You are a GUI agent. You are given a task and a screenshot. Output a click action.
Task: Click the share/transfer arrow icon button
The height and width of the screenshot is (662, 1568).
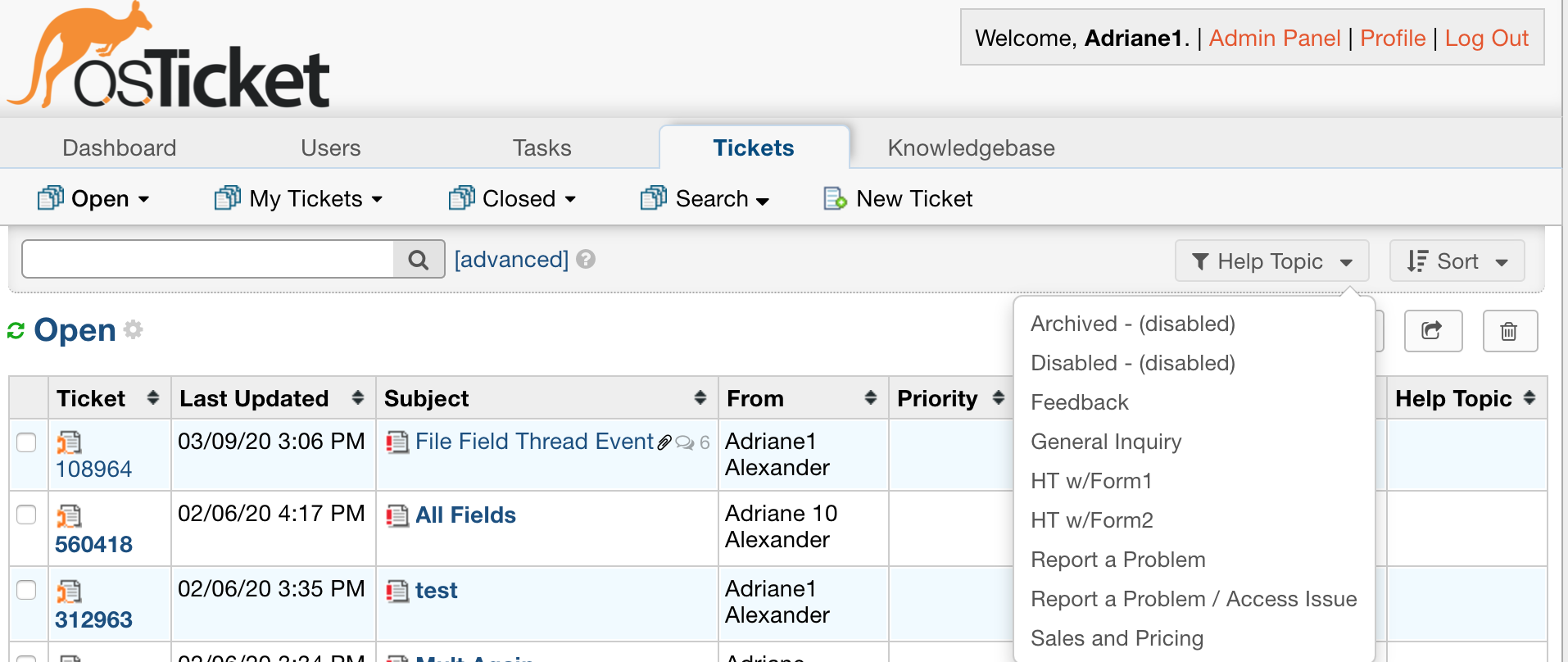(1432, 331)
